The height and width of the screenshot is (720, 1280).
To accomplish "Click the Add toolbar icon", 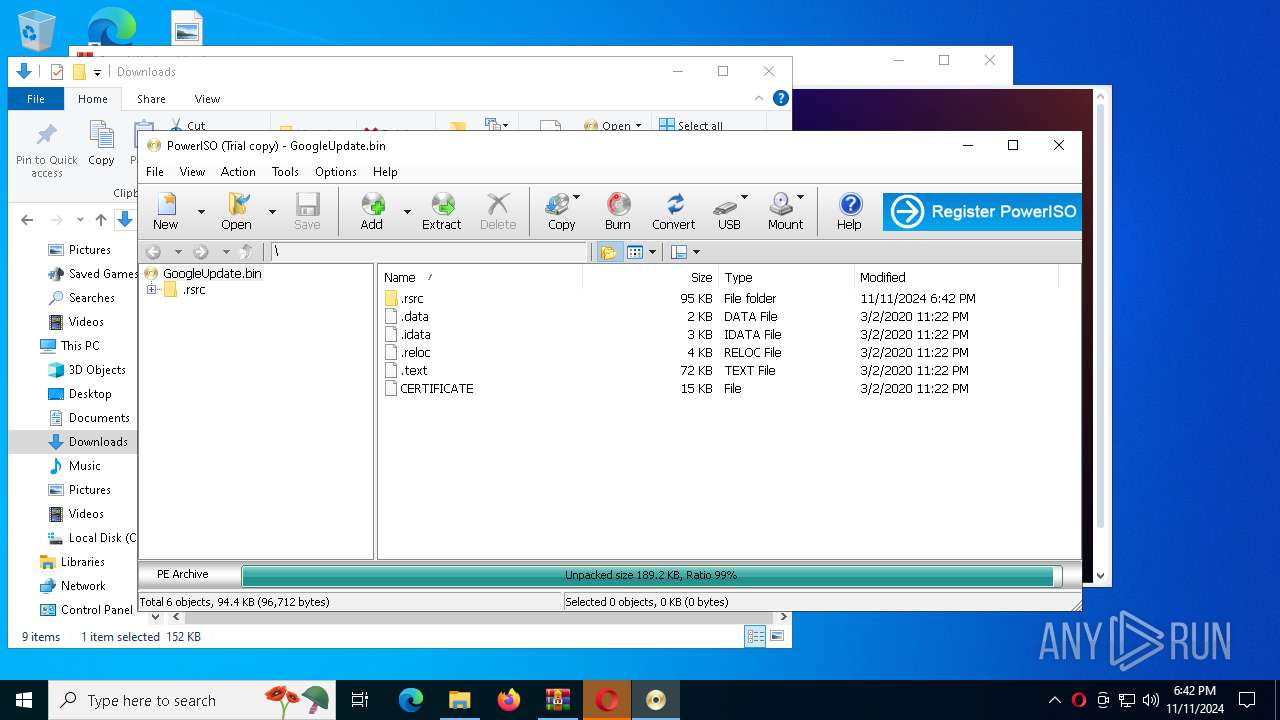I will [x=372, y=212].
